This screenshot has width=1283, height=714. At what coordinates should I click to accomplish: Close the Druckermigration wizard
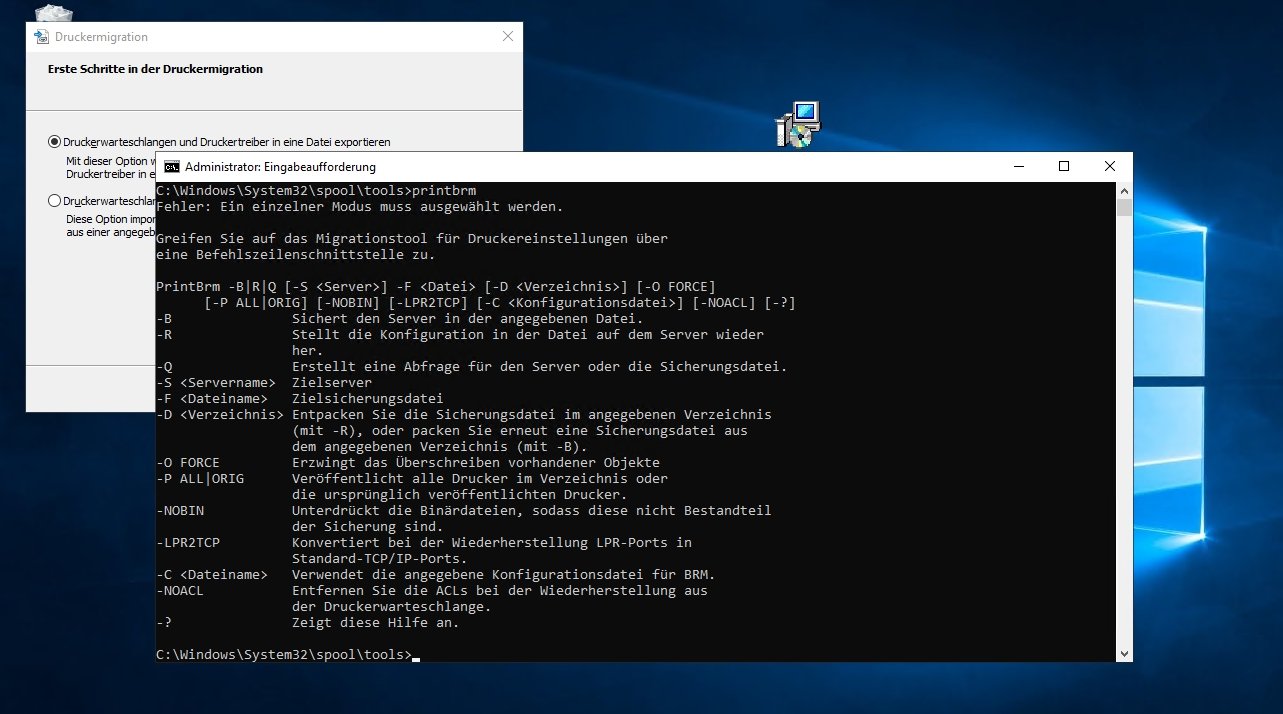point(507,36)
